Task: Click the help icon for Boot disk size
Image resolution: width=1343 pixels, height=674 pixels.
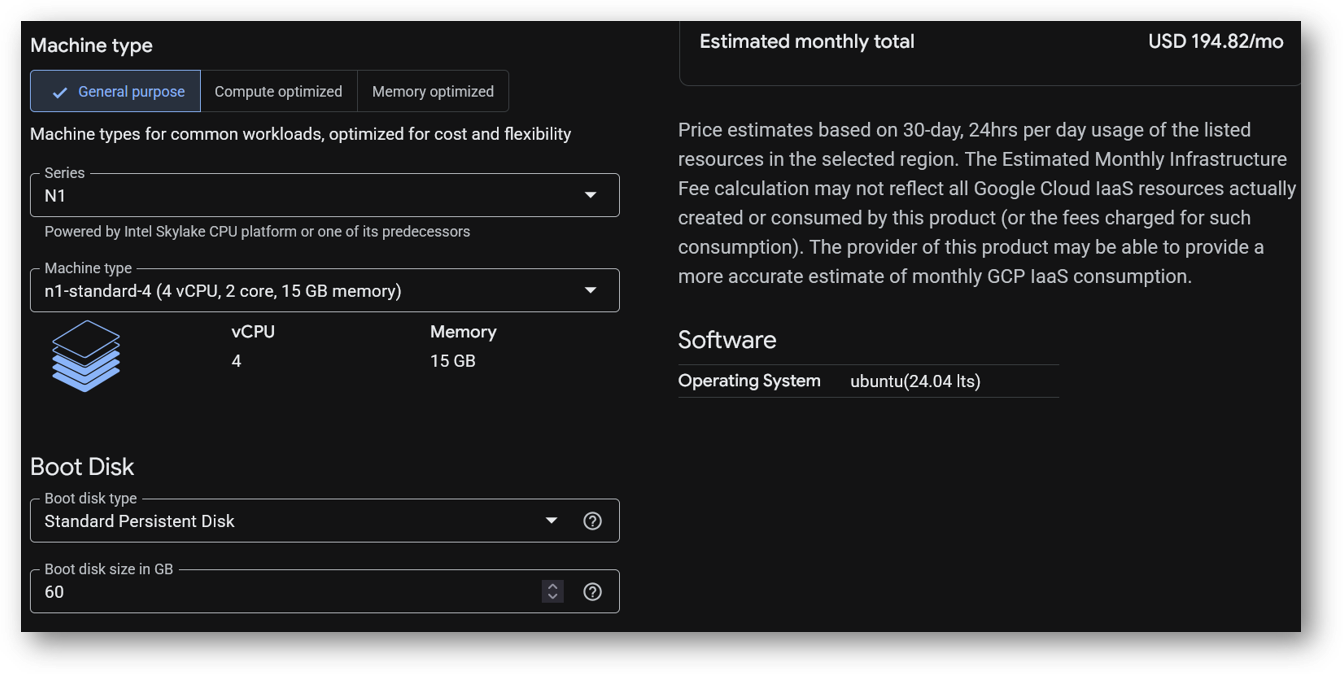Action: (592, 592)
